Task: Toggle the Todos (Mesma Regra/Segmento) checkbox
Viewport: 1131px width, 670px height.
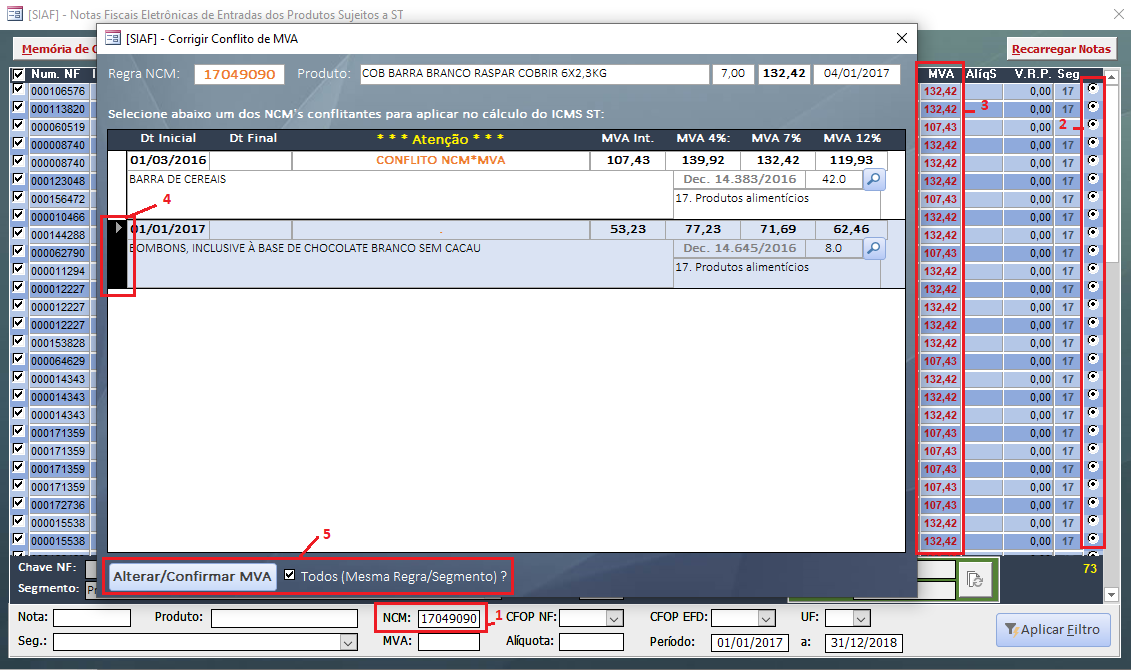Action: (x=290, y=576)
